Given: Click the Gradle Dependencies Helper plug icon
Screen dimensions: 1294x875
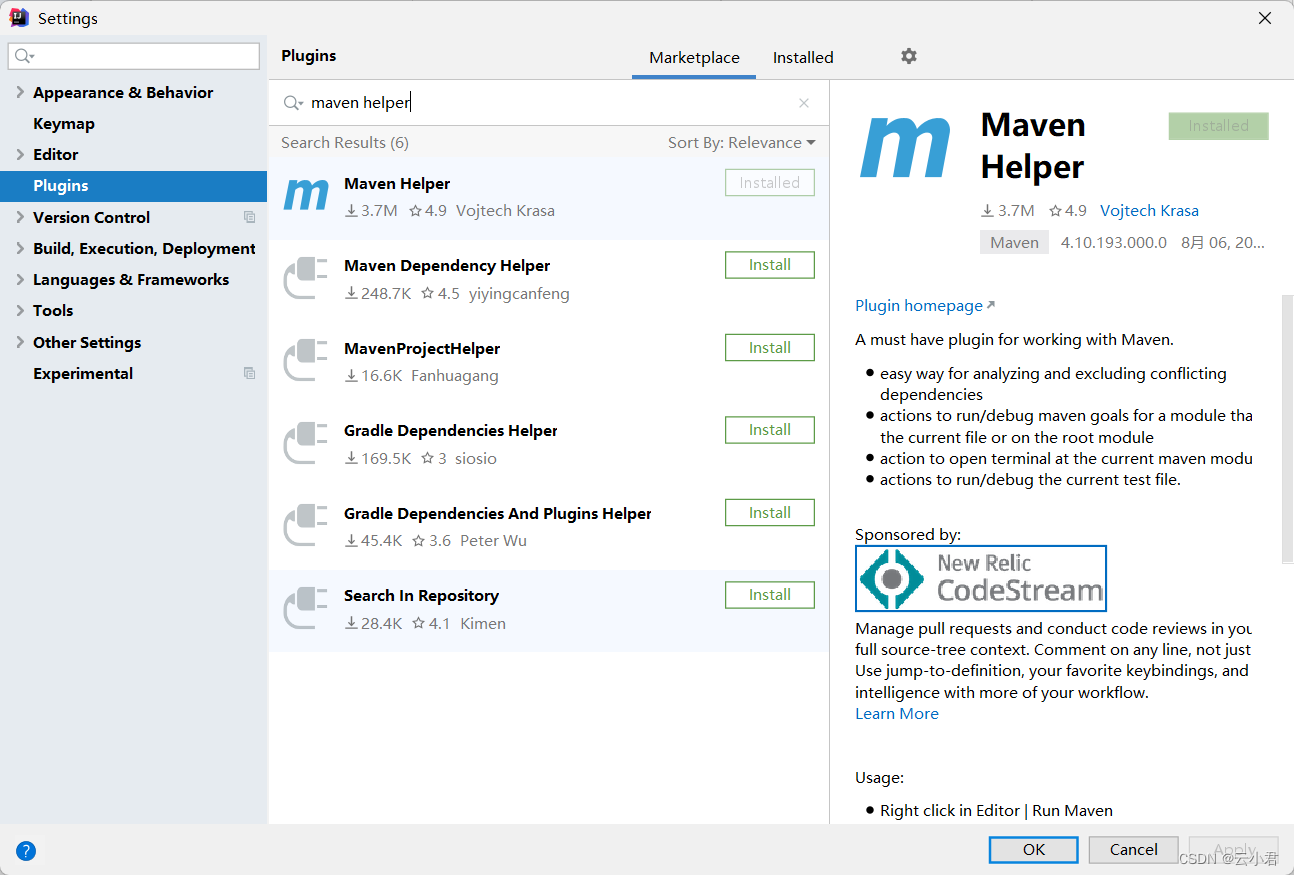Looking at the screenshot, I should 306,443.
